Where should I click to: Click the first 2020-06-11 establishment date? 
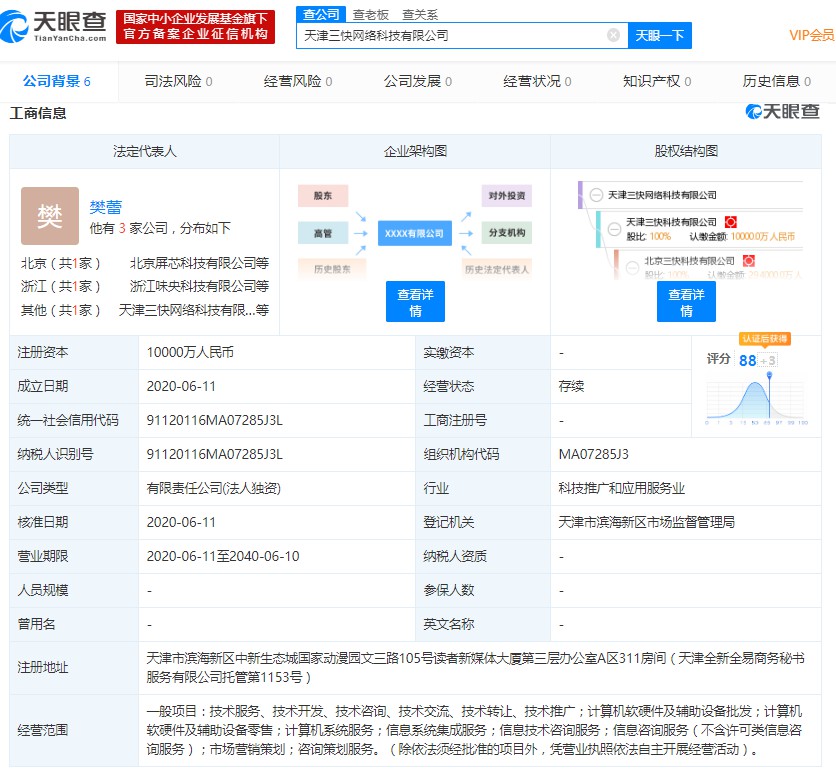181,386
